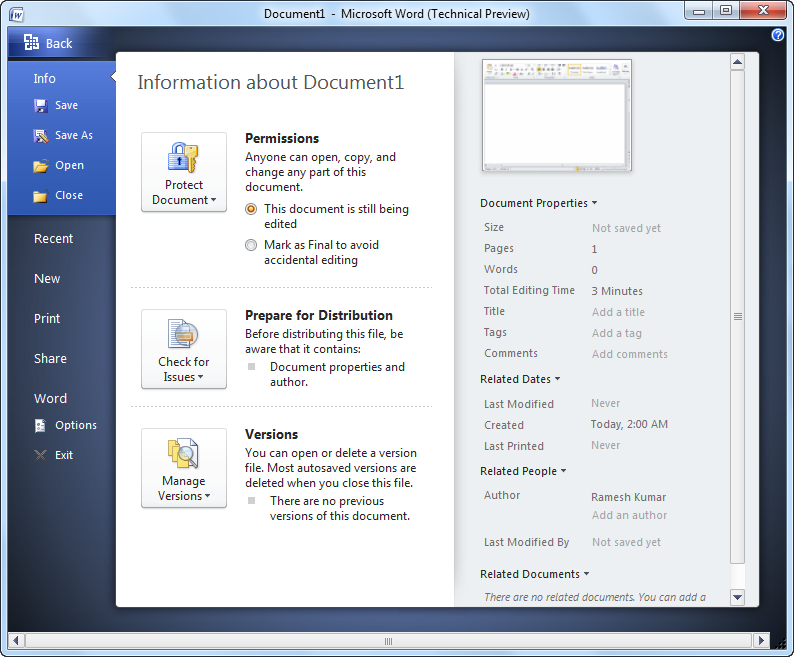Click the Back arrow icon
The height and width of the screenshot is (657, 794).
tap(31, 43)
